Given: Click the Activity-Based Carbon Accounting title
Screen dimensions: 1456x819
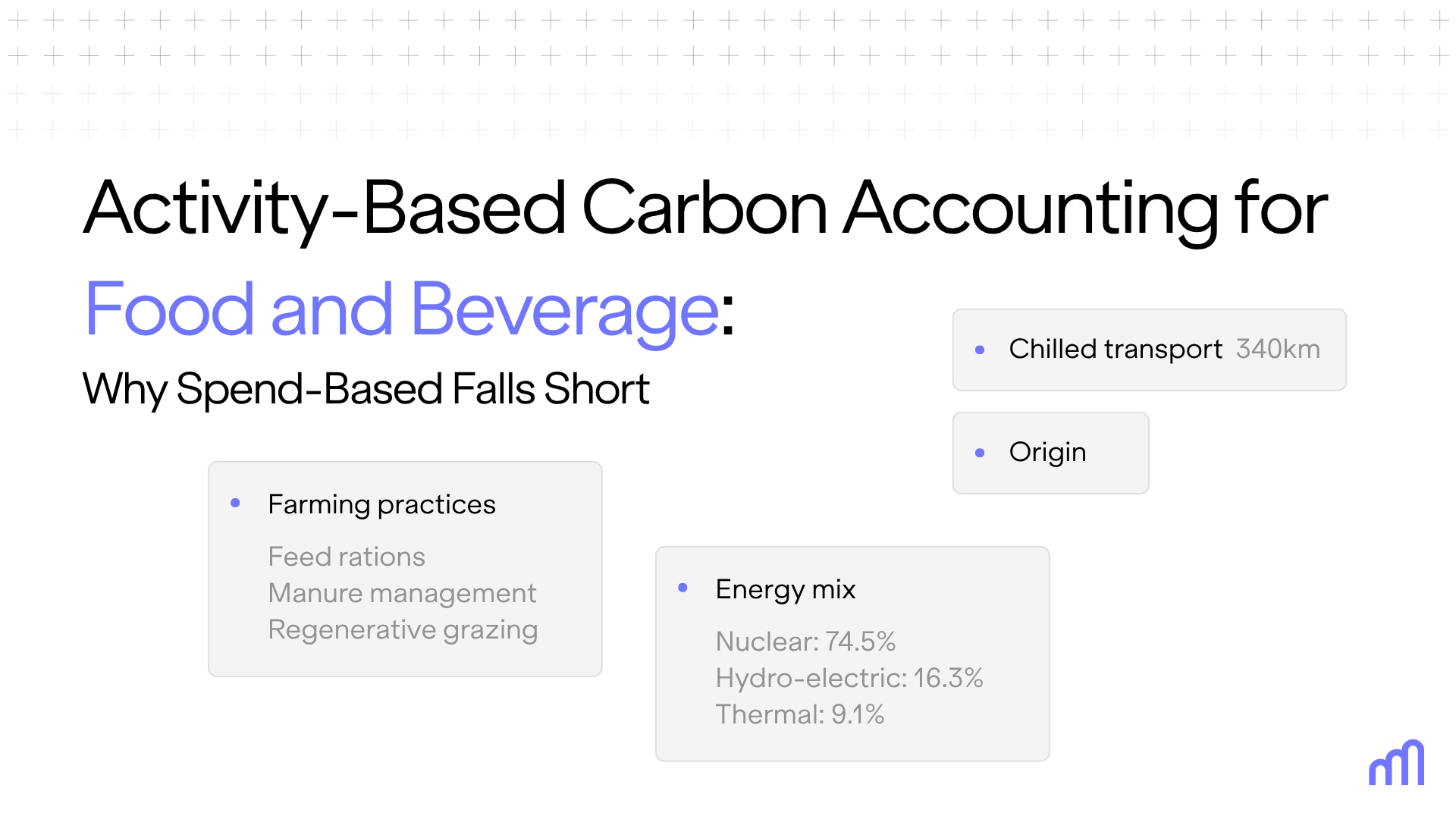Looking at the screenshot, I should pyautogui.click(x=705, y=209).
